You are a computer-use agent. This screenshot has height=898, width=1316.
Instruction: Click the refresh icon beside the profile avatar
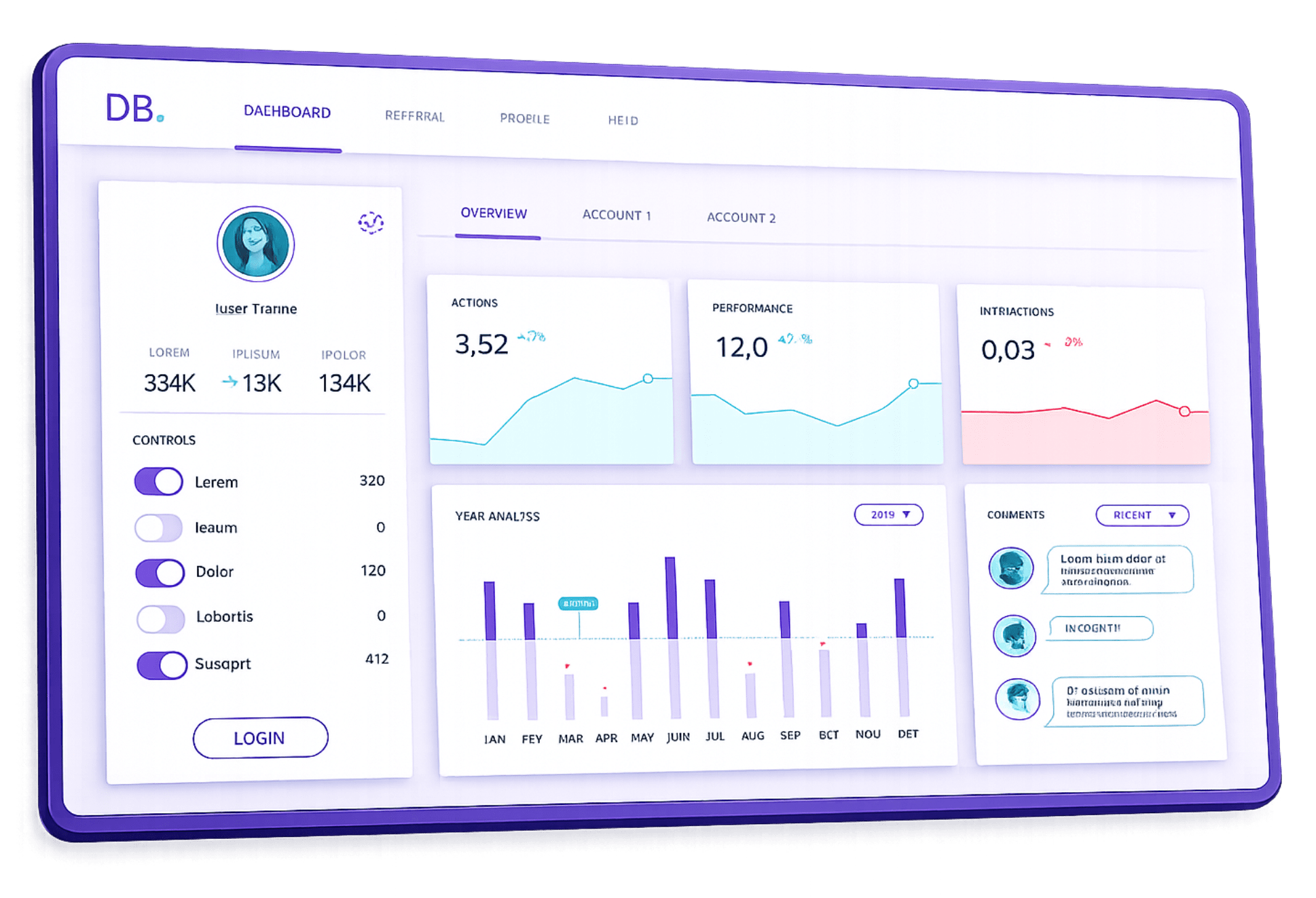[x=371, y=223]
